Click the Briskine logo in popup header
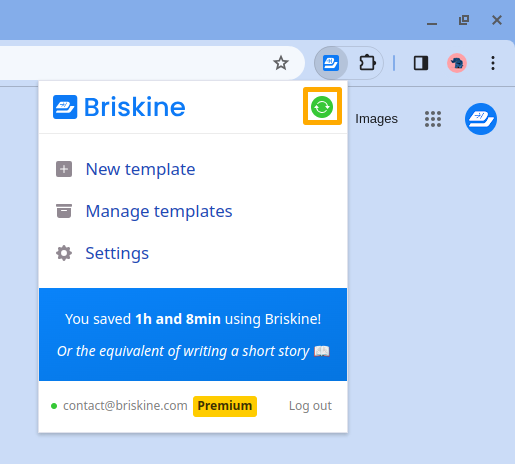Viewport: 515px width, 464px height. coord(65,107)
